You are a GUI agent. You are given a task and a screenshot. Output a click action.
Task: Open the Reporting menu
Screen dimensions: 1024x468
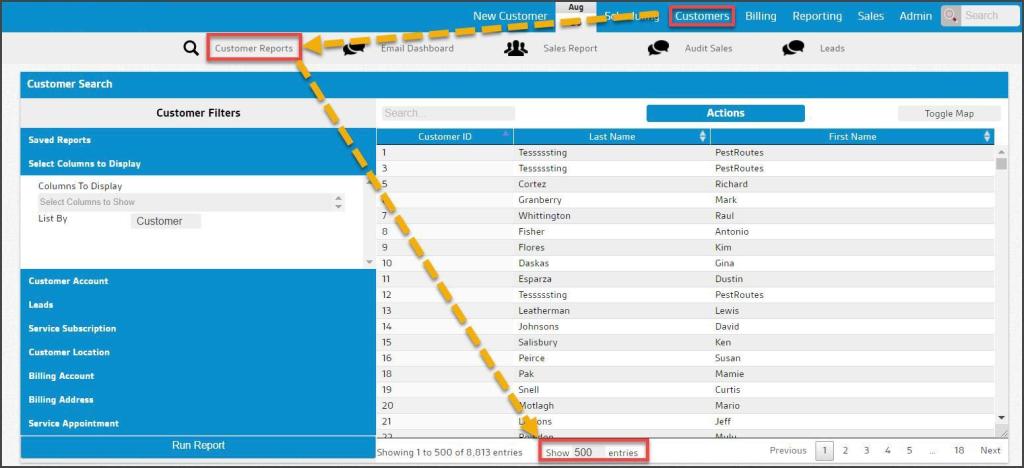(817, 16)
